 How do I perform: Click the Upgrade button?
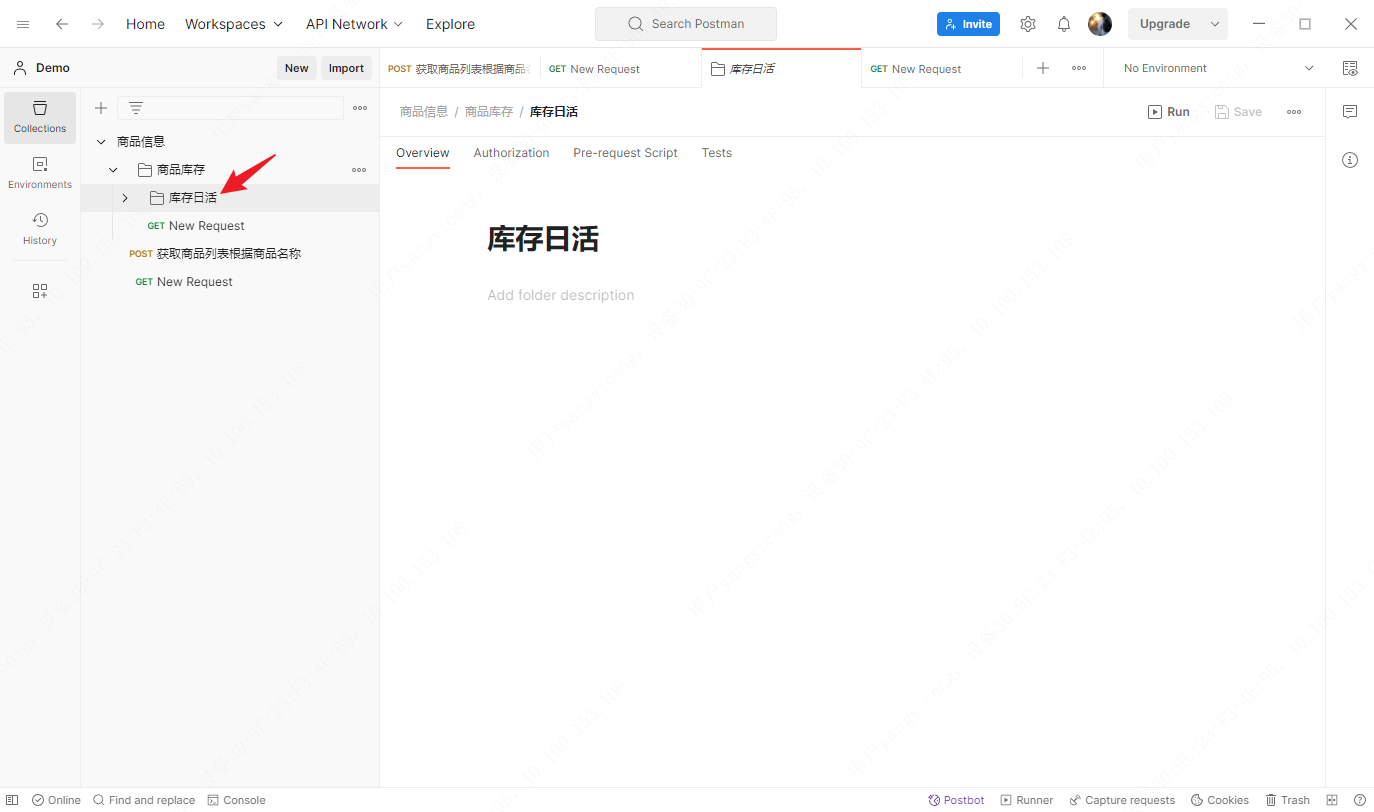tap(1165, 24)
